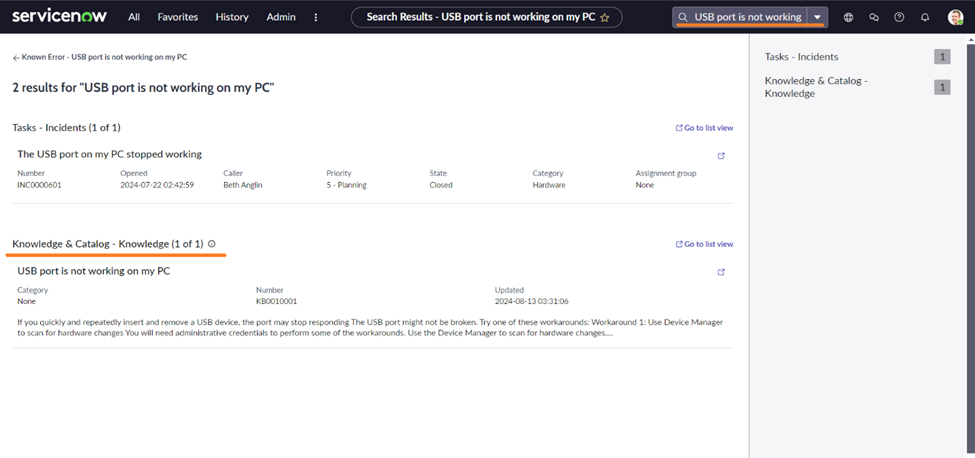Open the Favorites menu
The width and height of the screenshot is (975, 458).
[x=177, y=17]
